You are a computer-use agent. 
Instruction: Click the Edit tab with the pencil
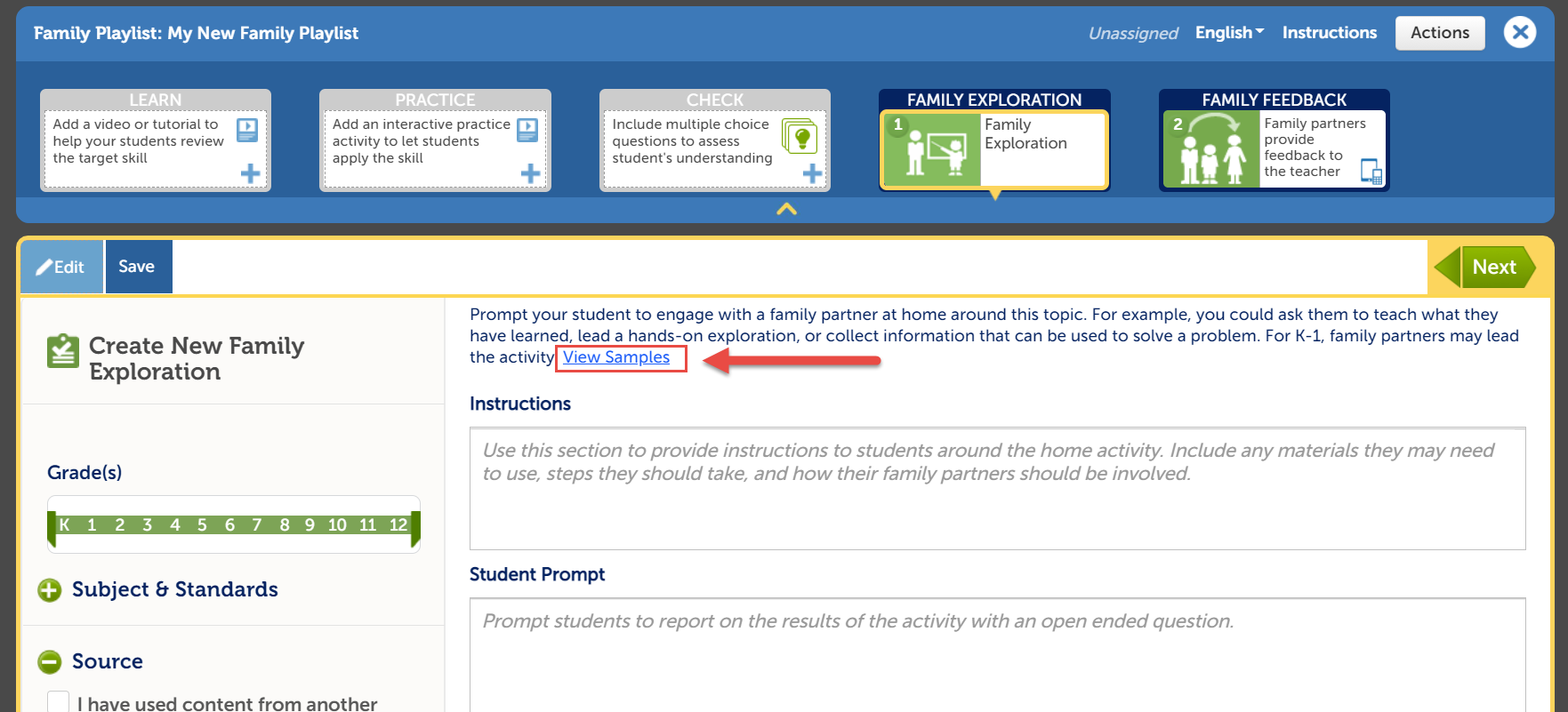(x=61, y=267)
